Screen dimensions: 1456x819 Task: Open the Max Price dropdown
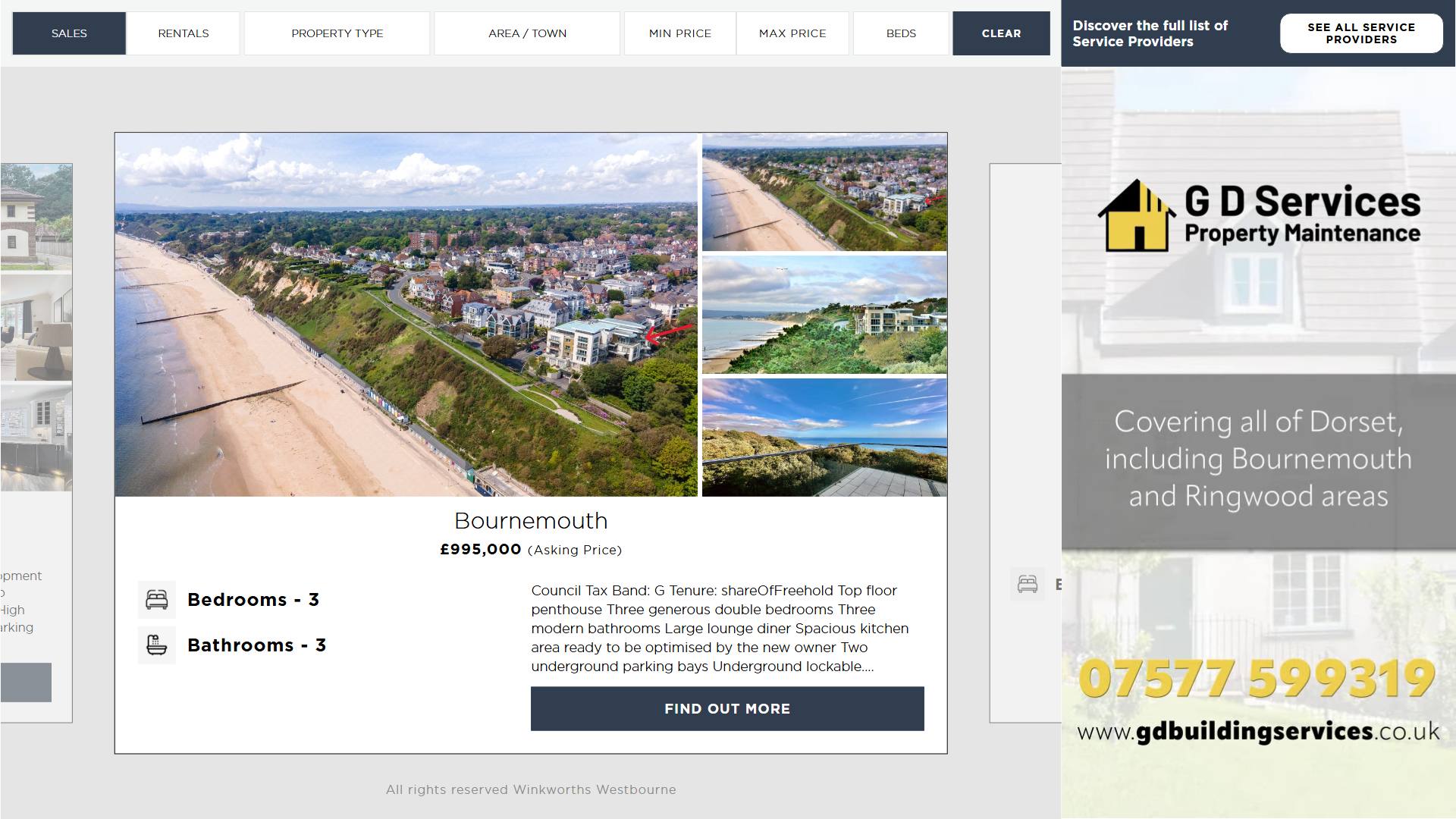(x=792, y=33)
